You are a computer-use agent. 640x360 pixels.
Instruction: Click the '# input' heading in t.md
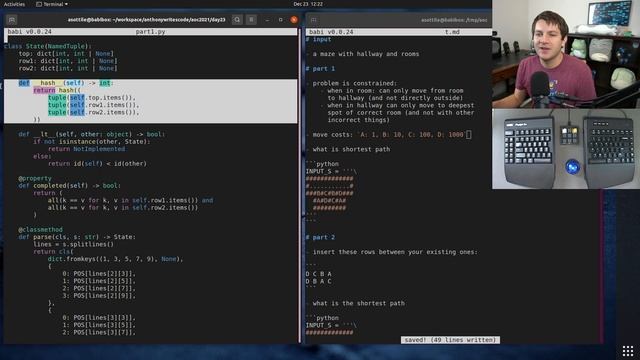point(318,39)
